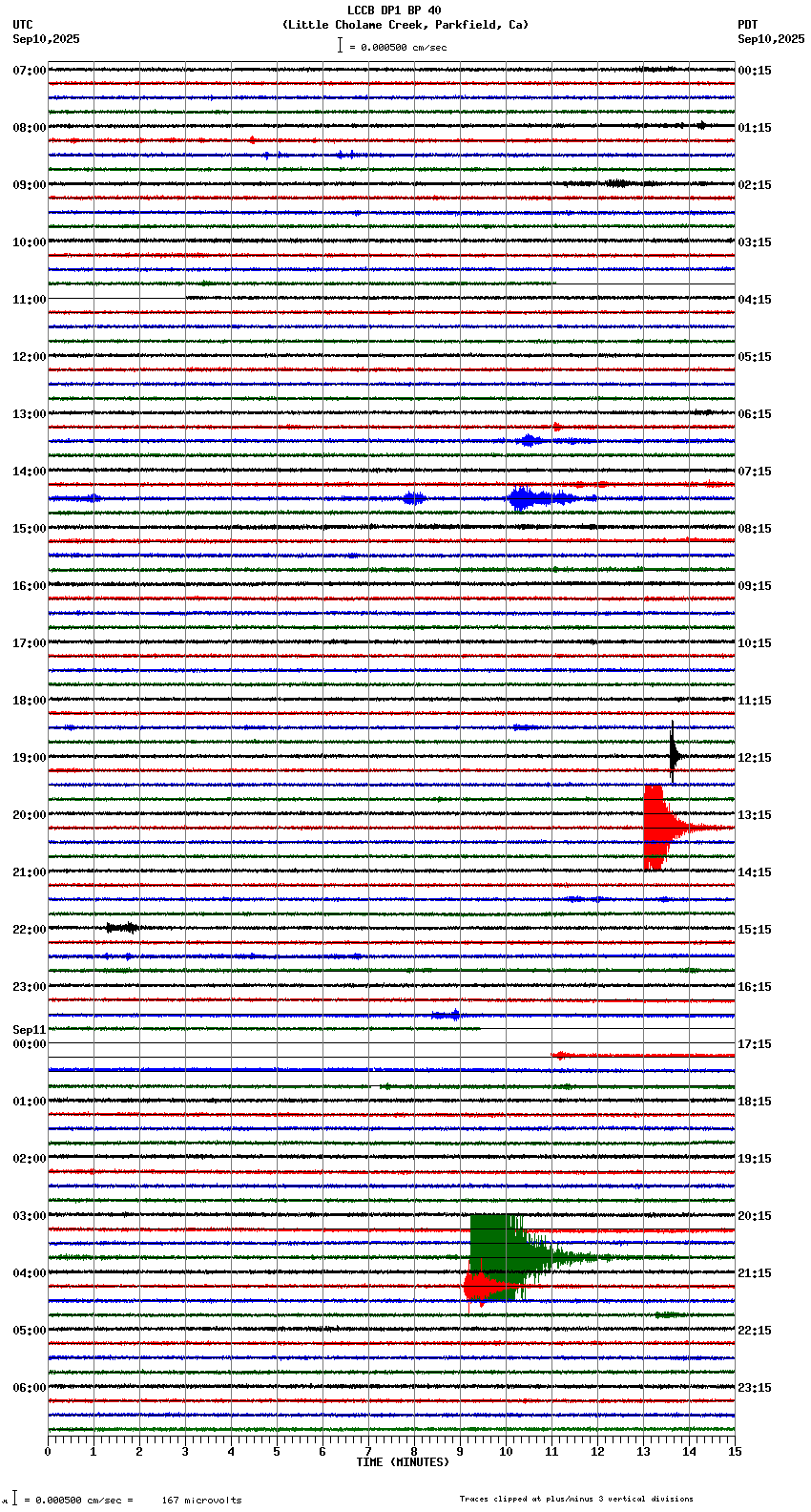Click the scale bar symbol in the header
Image resolution: width=811 pixels, height=1512 pixels.
(x=340, y=45)
